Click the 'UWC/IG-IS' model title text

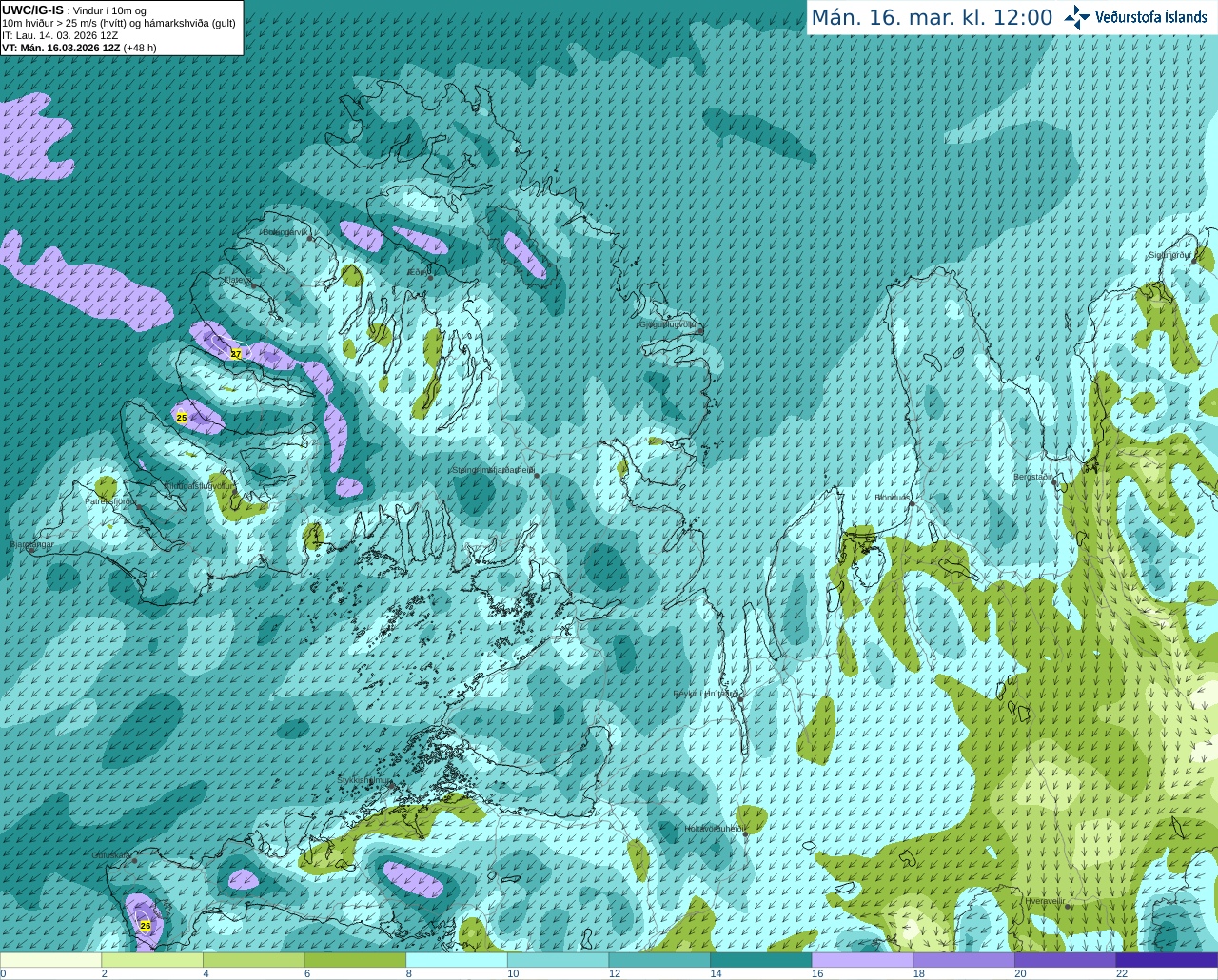tap(32, 10)
